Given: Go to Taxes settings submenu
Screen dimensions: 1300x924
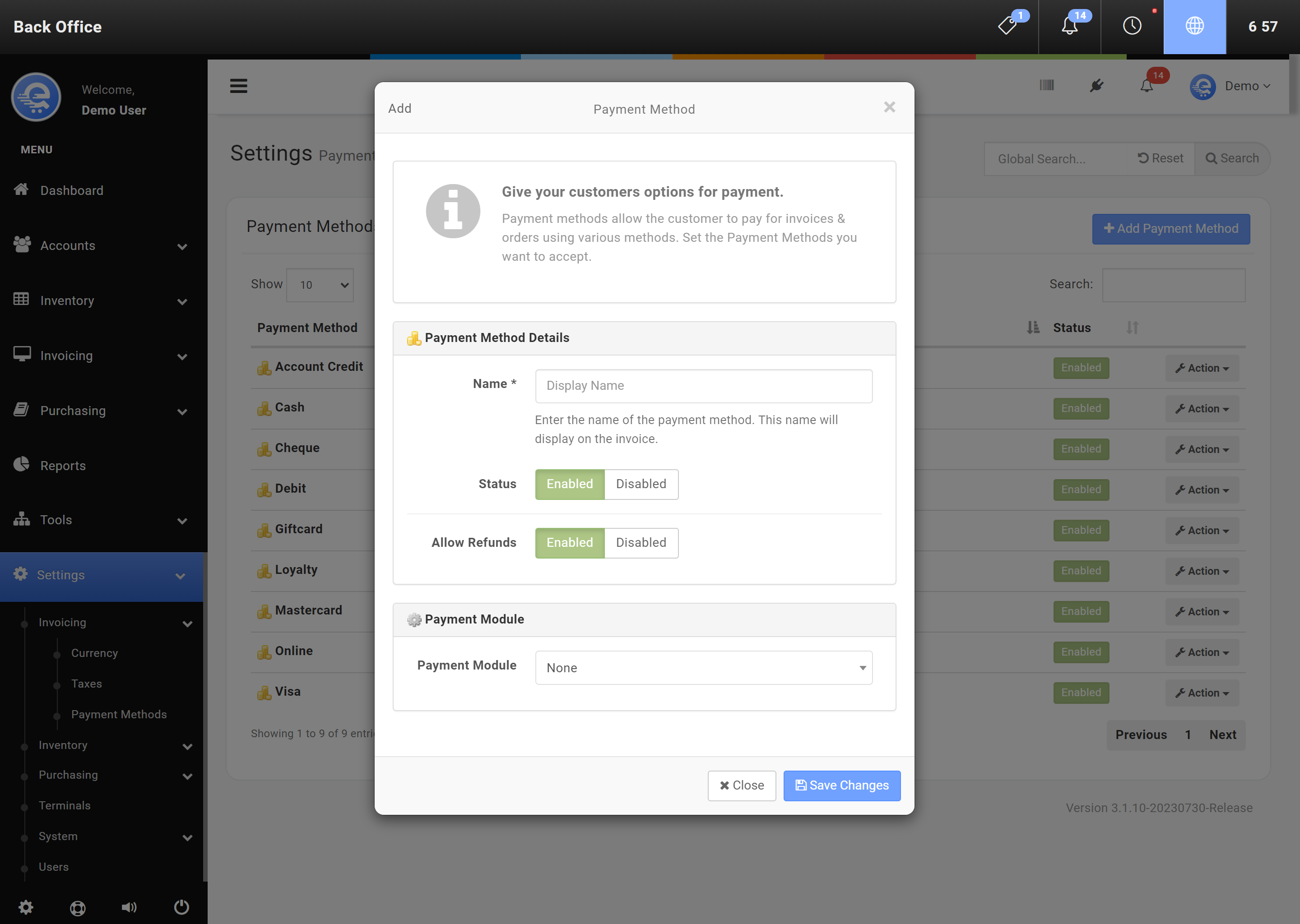Looking at the screenshot, I should [87, 684].
